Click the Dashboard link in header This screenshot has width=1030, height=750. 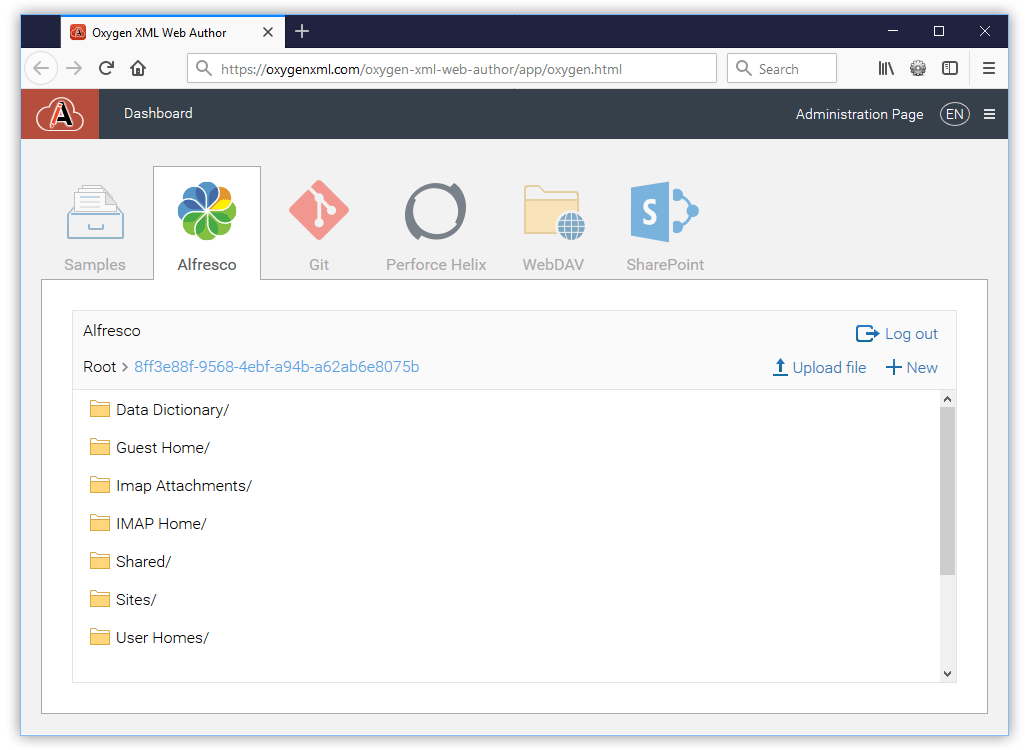click(158, 114)
